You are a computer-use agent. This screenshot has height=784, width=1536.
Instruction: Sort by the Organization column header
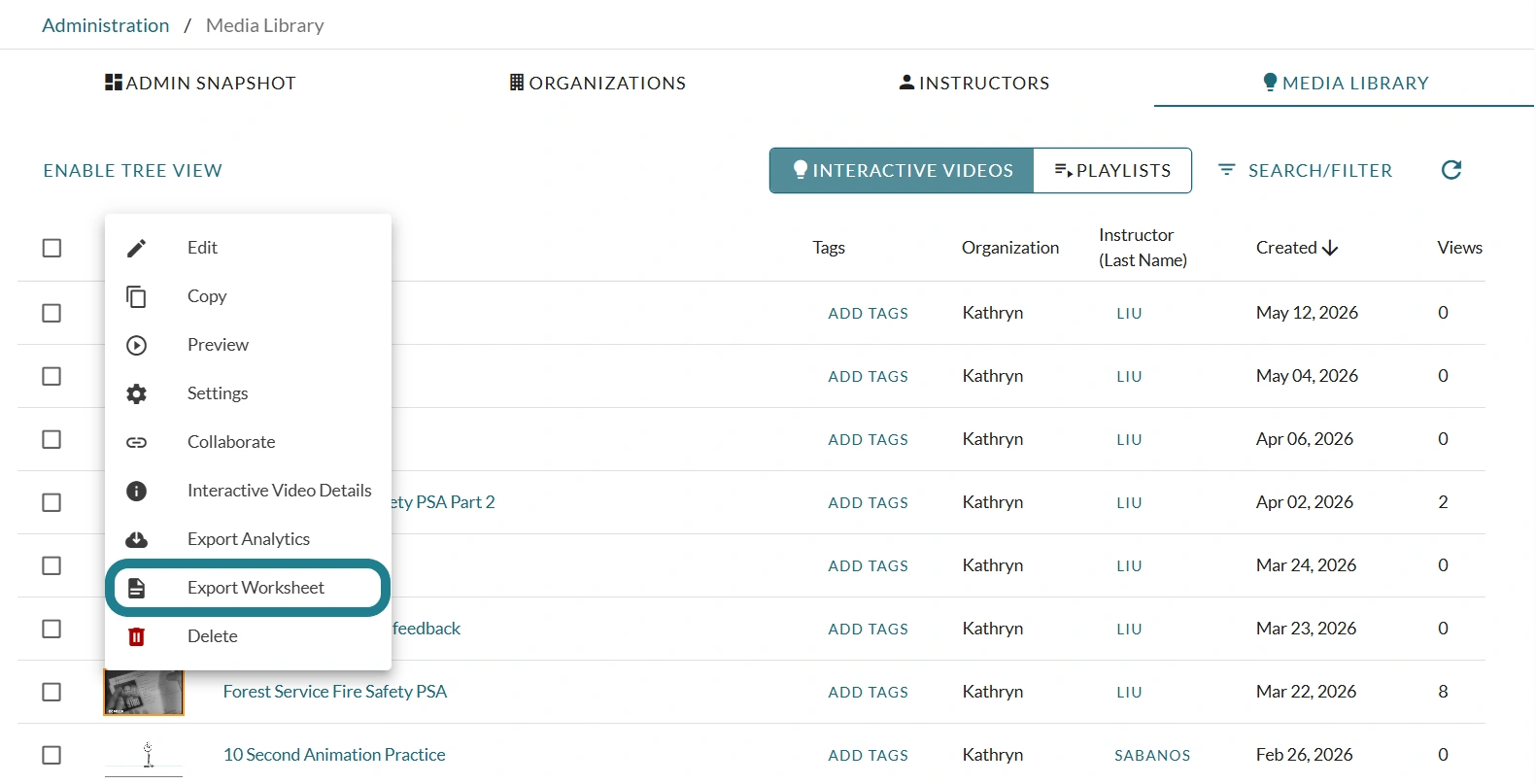[x=1010, y=248]
